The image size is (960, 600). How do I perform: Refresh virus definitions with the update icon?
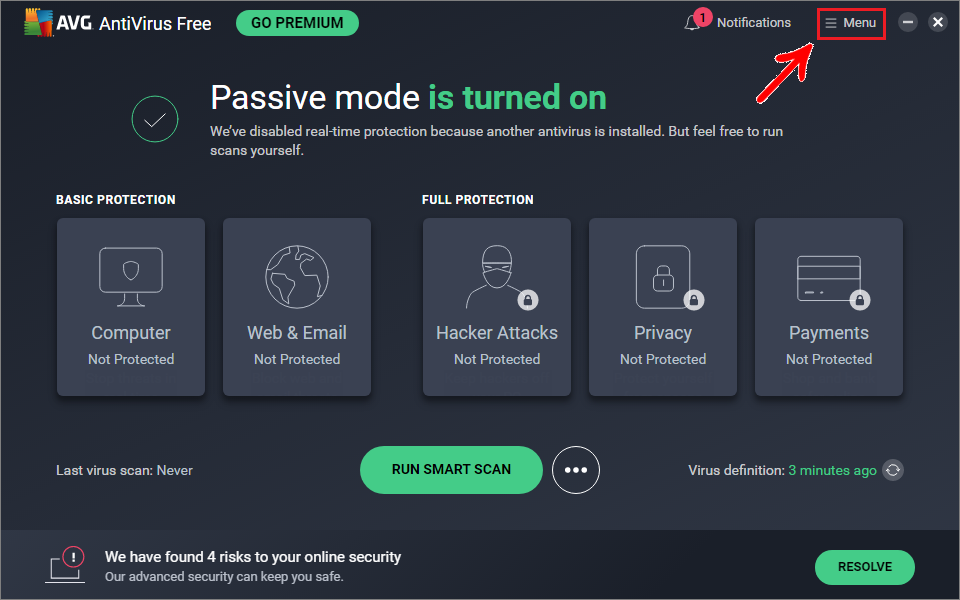coord(893,470)
